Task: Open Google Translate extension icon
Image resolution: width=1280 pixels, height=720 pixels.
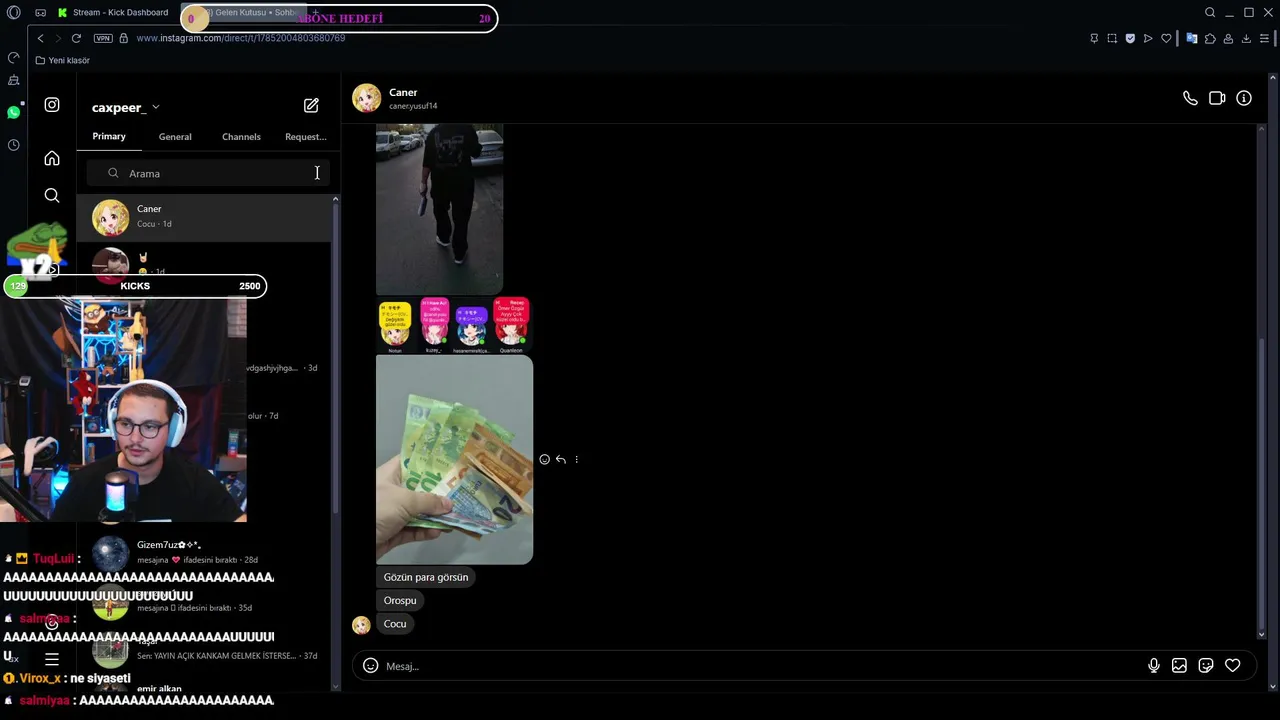Action: [x=1192, y=38]
